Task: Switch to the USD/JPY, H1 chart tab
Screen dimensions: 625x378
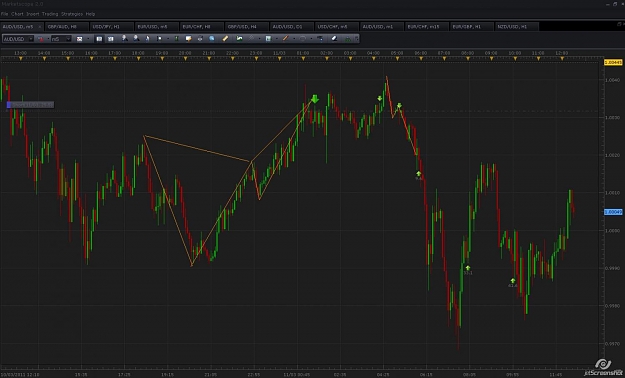Action: 111,27
